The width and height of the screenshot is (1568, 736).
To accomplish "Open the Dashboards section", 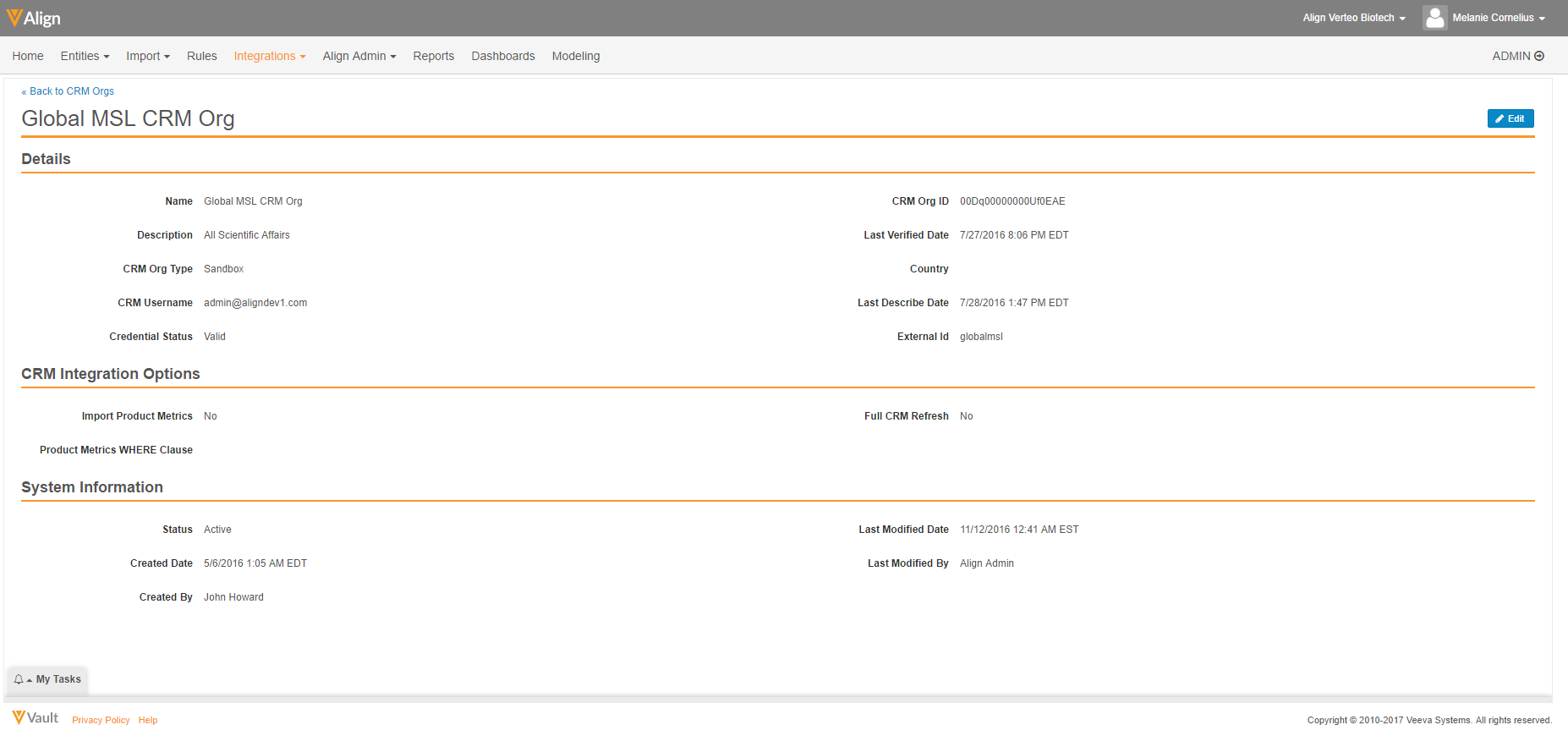I will point(503,56).
